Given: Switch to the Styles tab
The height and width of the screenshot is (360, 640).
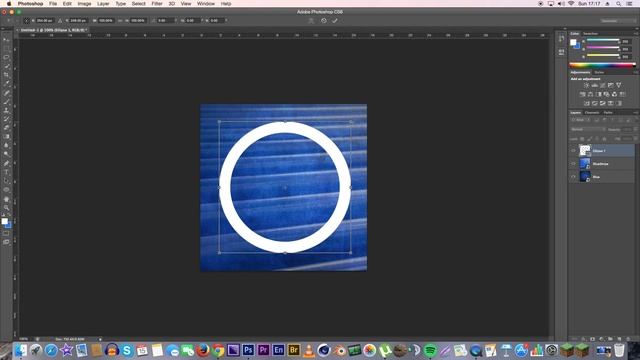Looking at the screenshot, I should [x=599, y=73].
